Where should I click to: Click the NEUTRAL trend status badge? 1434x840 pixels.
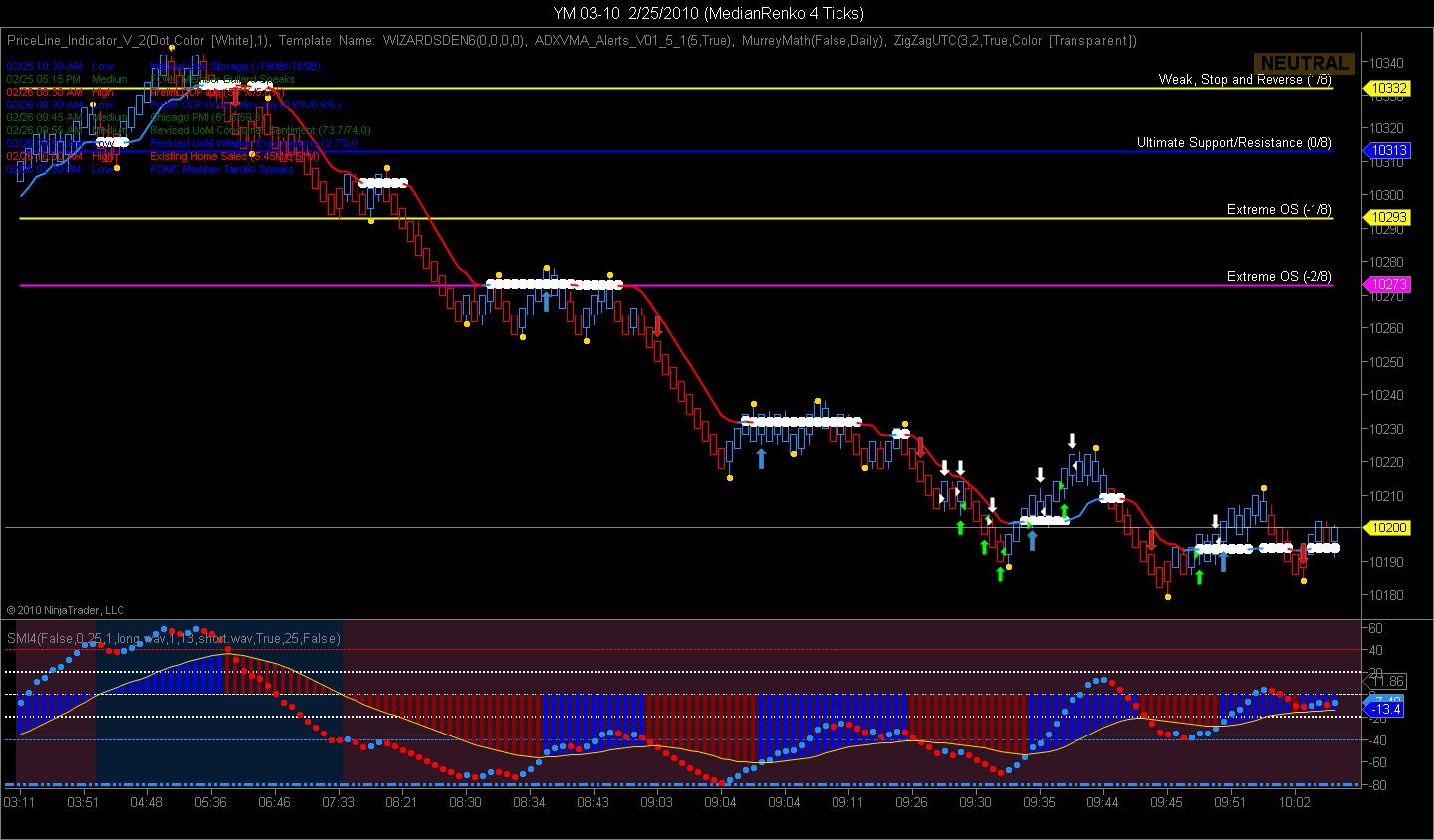[x=1304, y=63]
